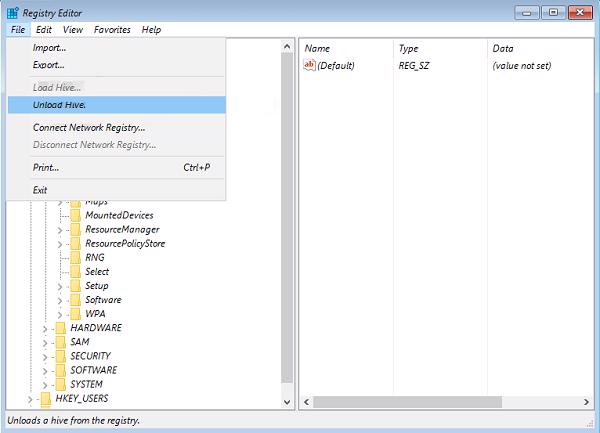Click the SAM key folder icon
600x433 pixels.
61,342
